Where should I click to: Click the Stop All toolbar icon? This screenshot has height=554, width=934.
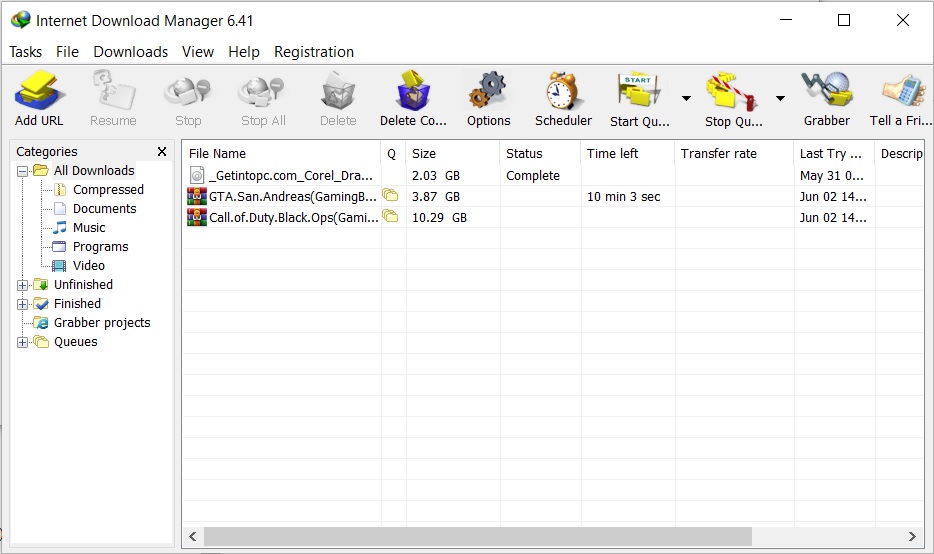point(263,91)
